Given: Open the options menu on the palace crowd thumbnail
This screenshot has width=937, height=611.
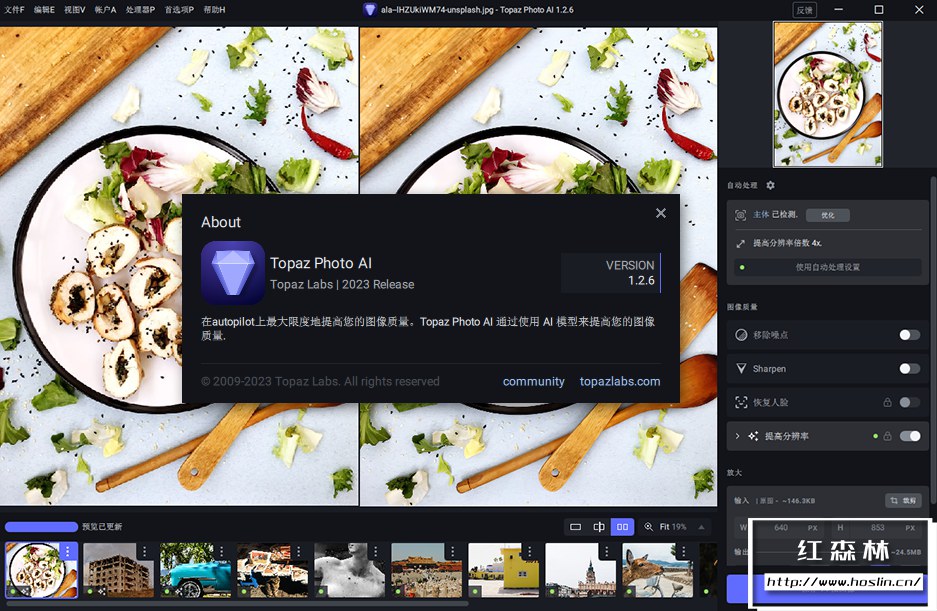Looking at the screenshot, I should click(x=453, y=551).
